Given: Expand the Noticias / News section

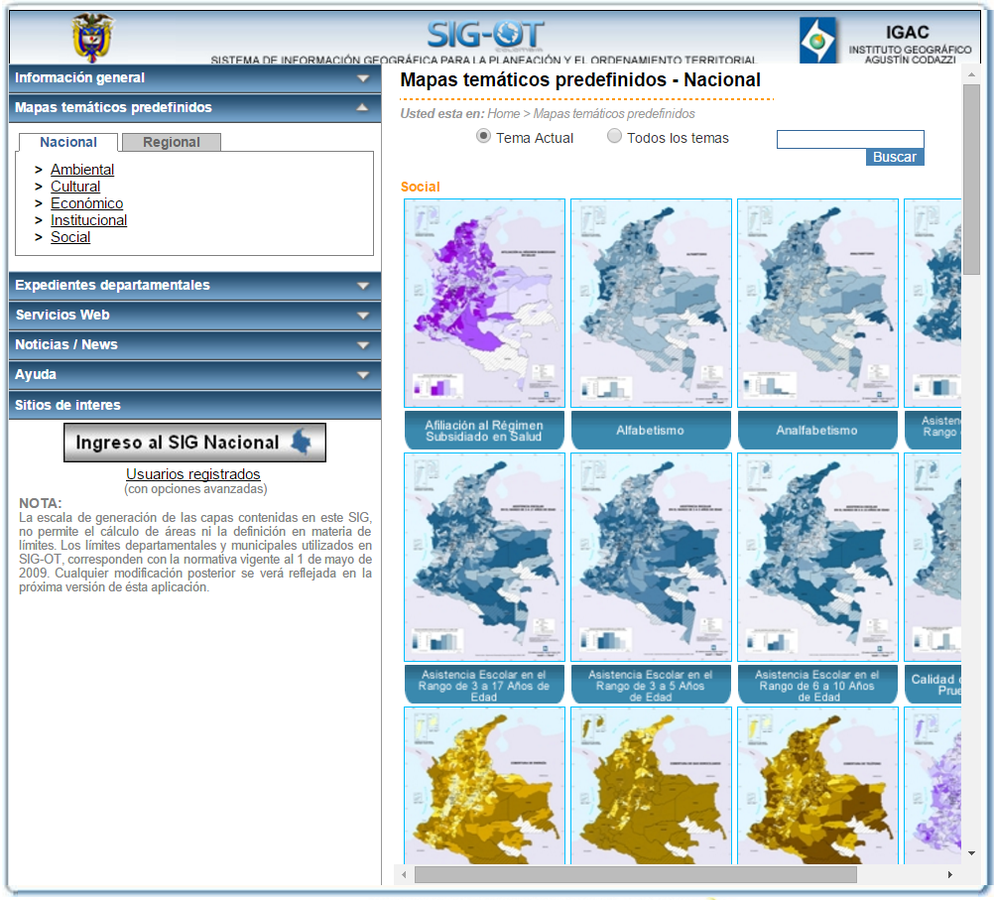Looking at the screenshot, I should 195,345.
